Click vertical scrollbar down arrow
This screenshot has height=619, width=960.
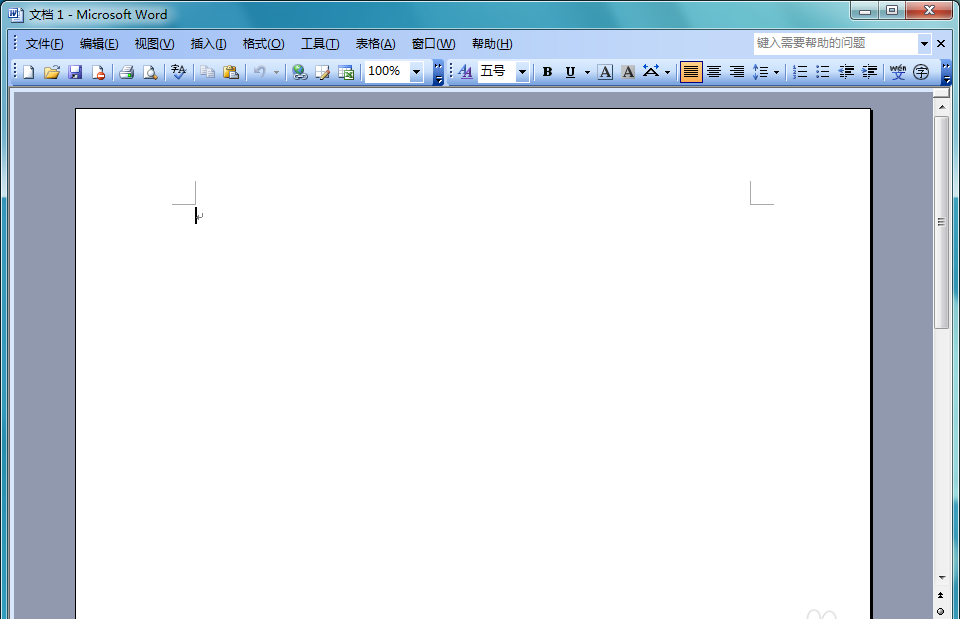click(942, 577)
